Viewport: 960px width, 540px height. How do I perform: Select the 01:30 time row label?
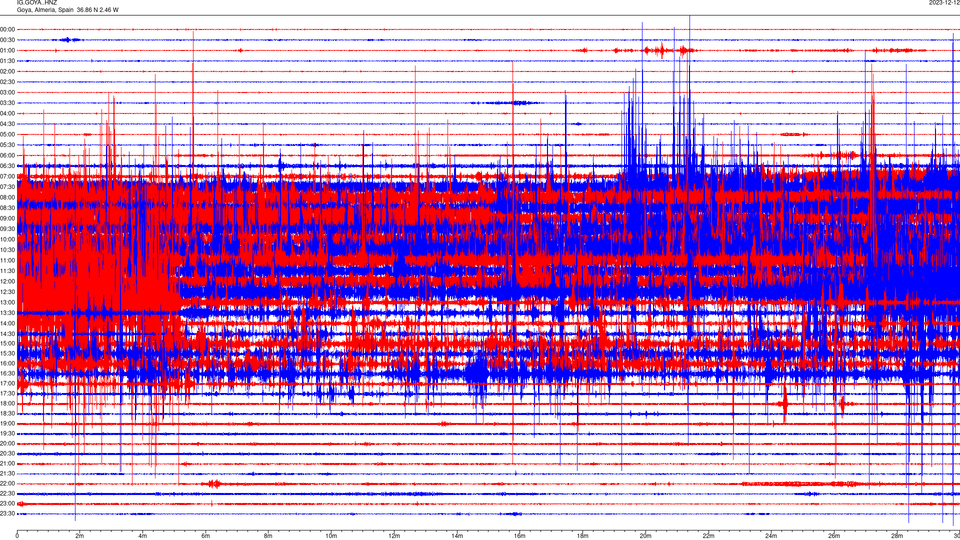click(x=7, y=61)
